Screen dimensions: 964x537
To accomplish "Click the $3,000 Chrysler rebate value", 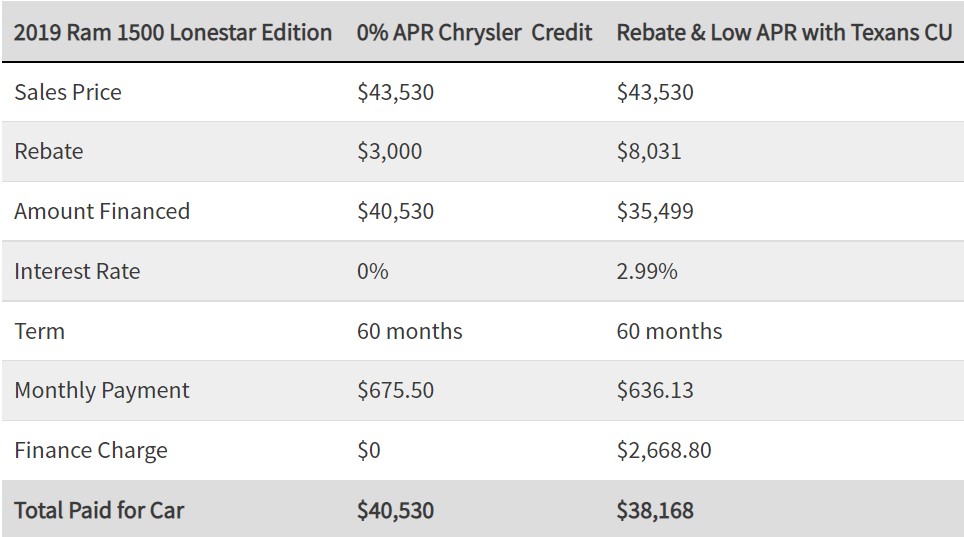I will pyautogui.click(x=389, y=151).
